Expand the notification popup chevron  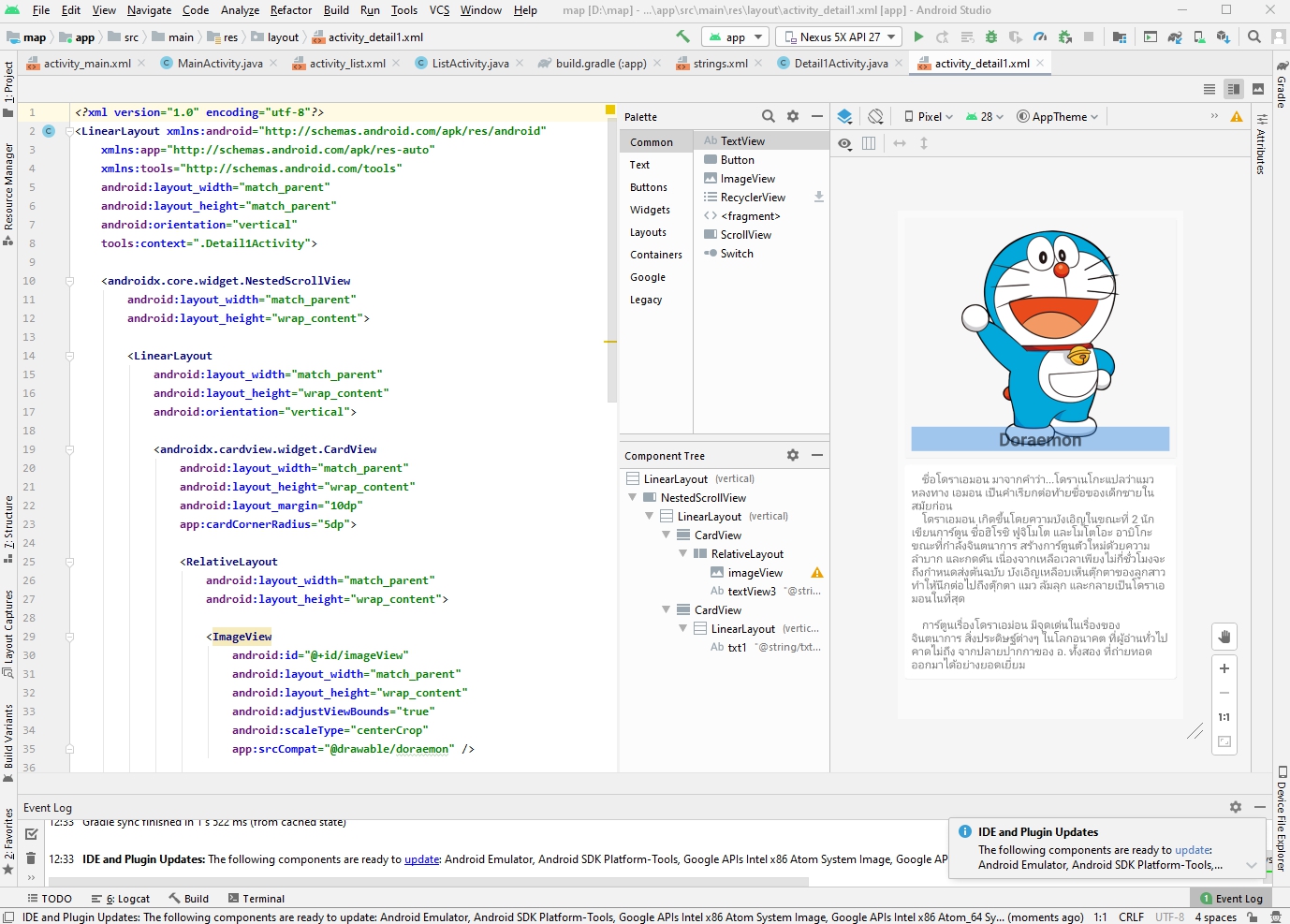(x=1252, y=865)
